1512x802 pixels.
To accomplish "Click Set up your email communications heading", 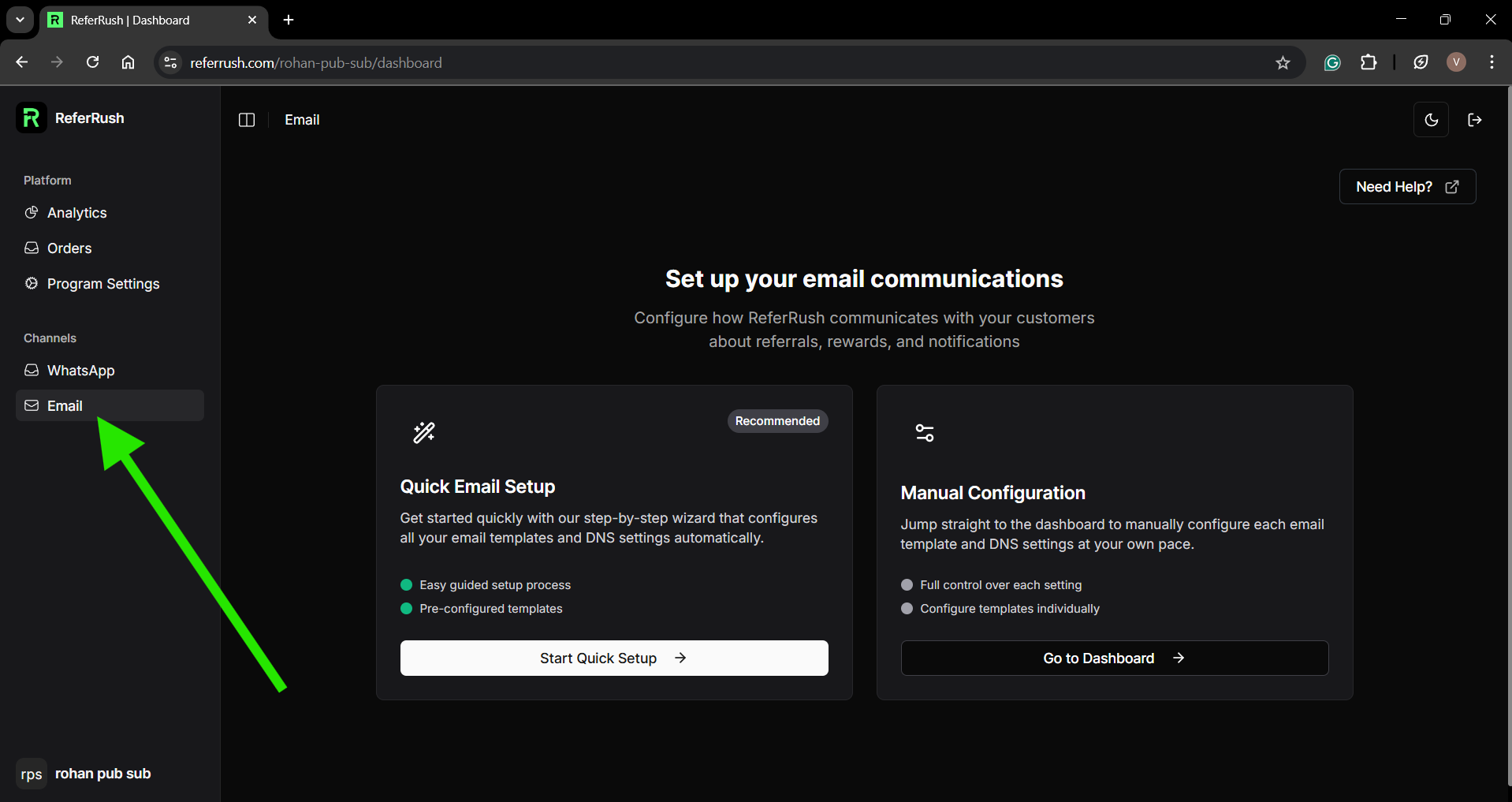I will pos(864,279).
